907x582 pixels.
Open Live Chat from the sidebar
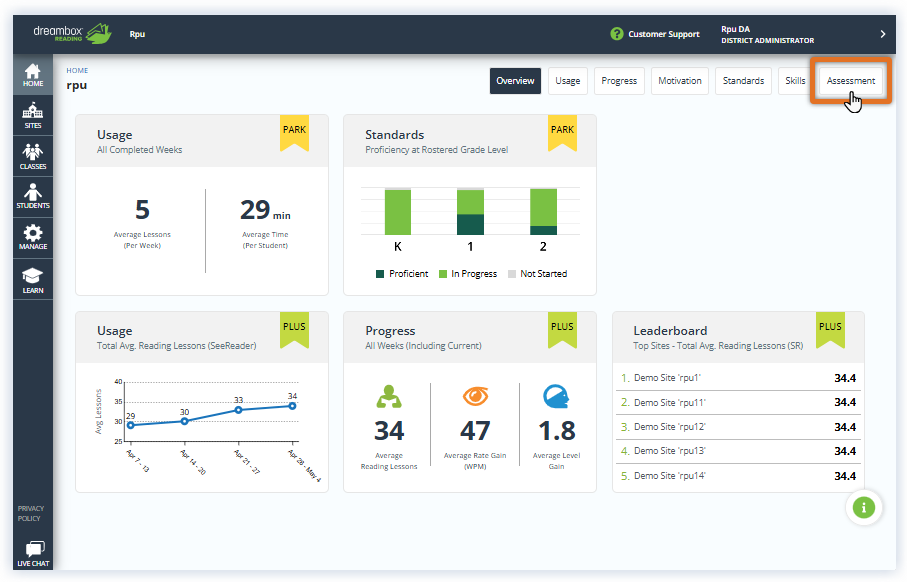[x=32, y=552]
